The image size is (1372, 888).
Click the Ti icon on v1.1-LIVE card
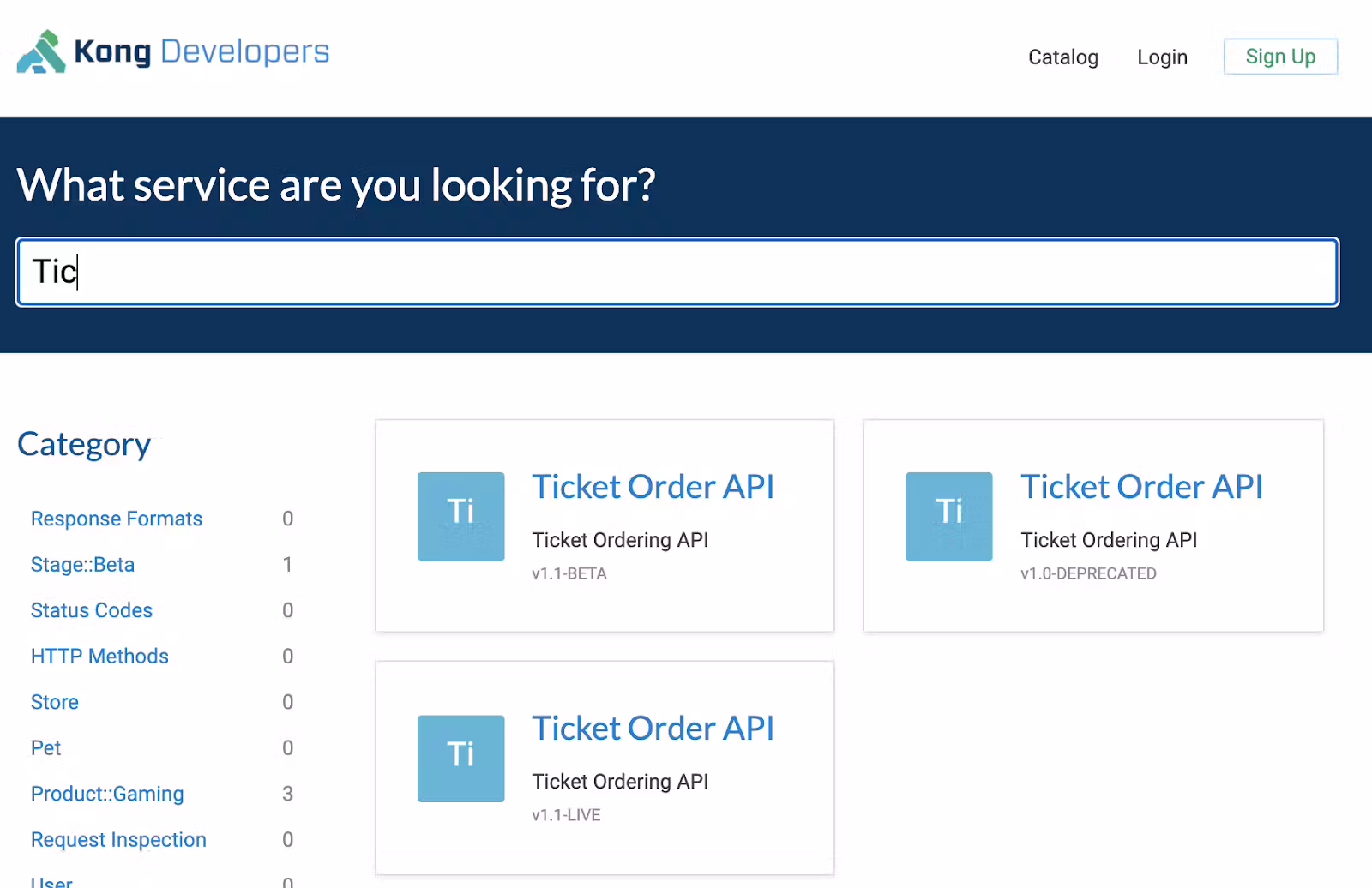pos(460,759)
